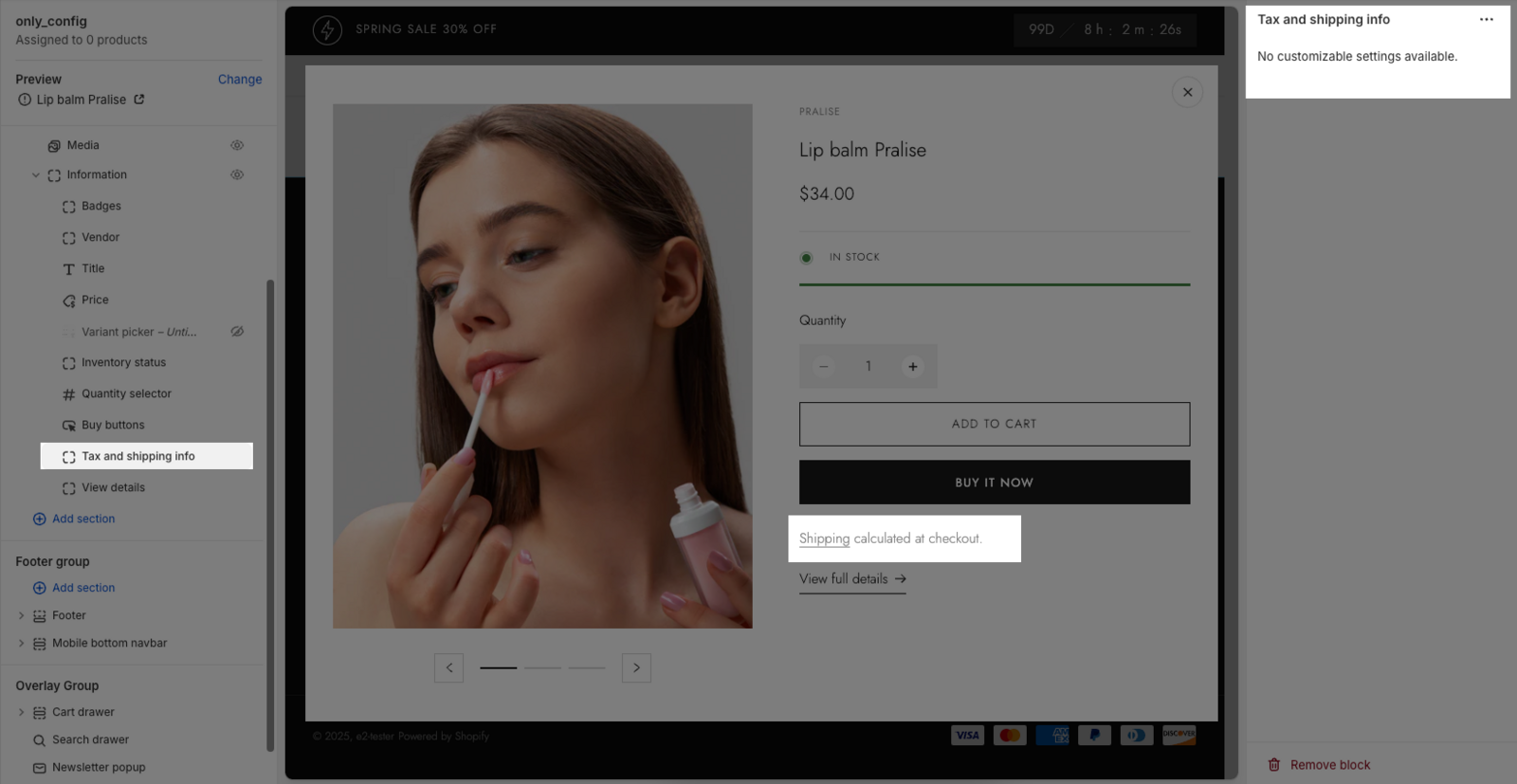Click the minus icon to decrease quantity
The height and width of the screenshot is (784, 1517).
823,367
